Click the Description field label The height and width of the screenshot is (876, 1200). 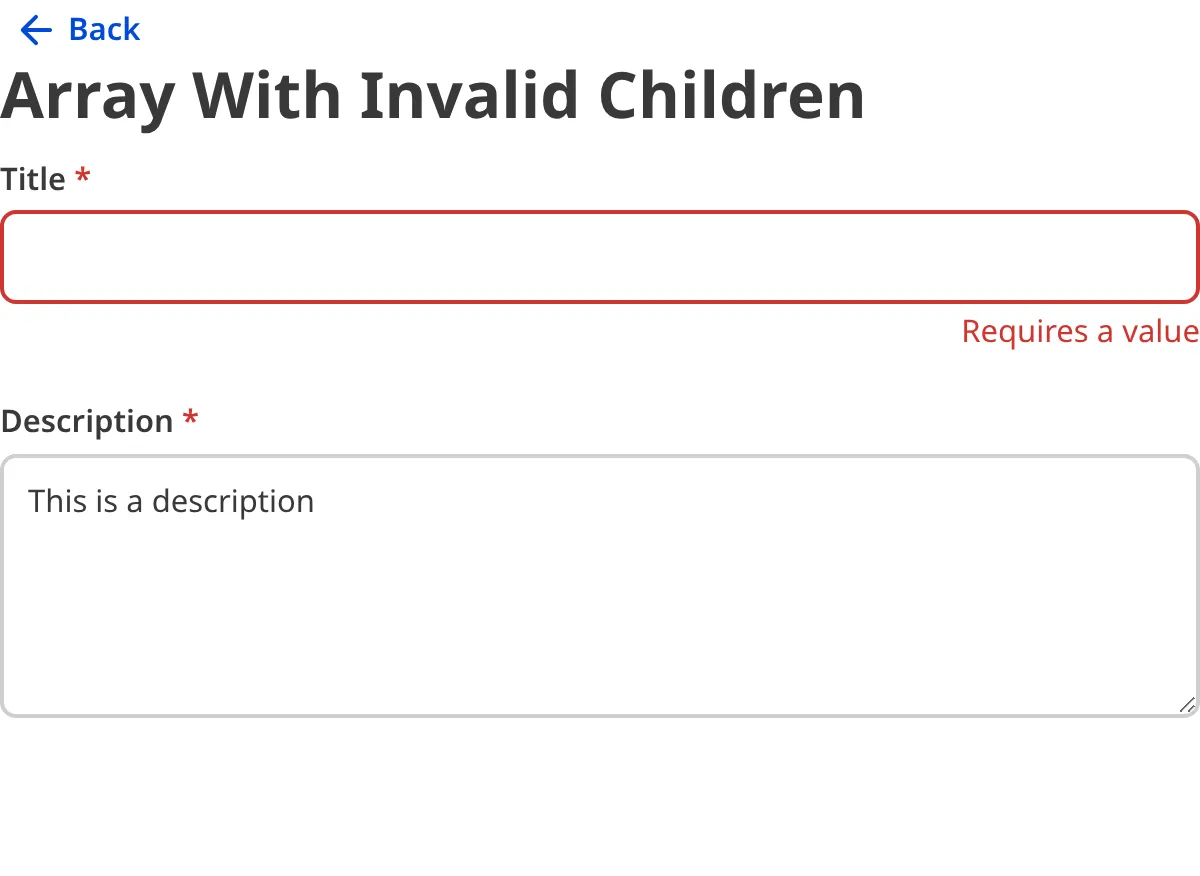87,422
